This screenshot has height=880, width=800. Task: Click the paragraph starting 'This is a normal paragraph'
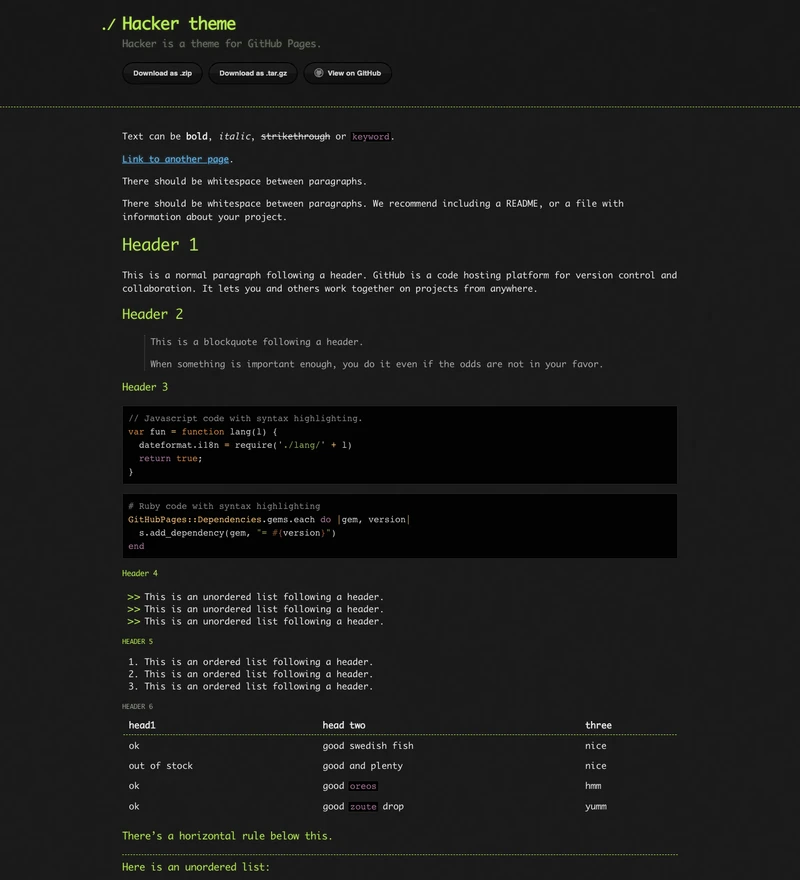(399, 282)
